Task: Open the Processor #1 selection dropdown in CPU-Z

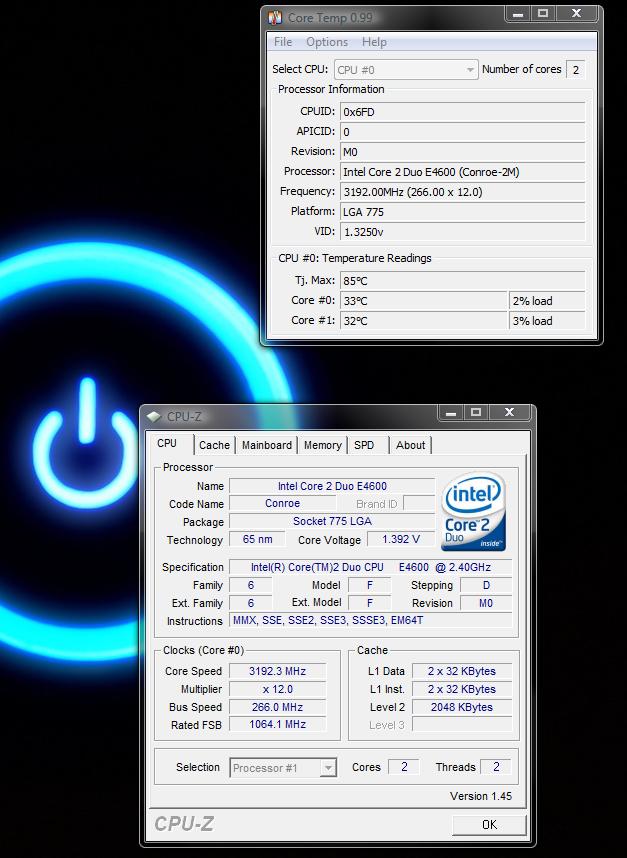Action: coord(283,768)
